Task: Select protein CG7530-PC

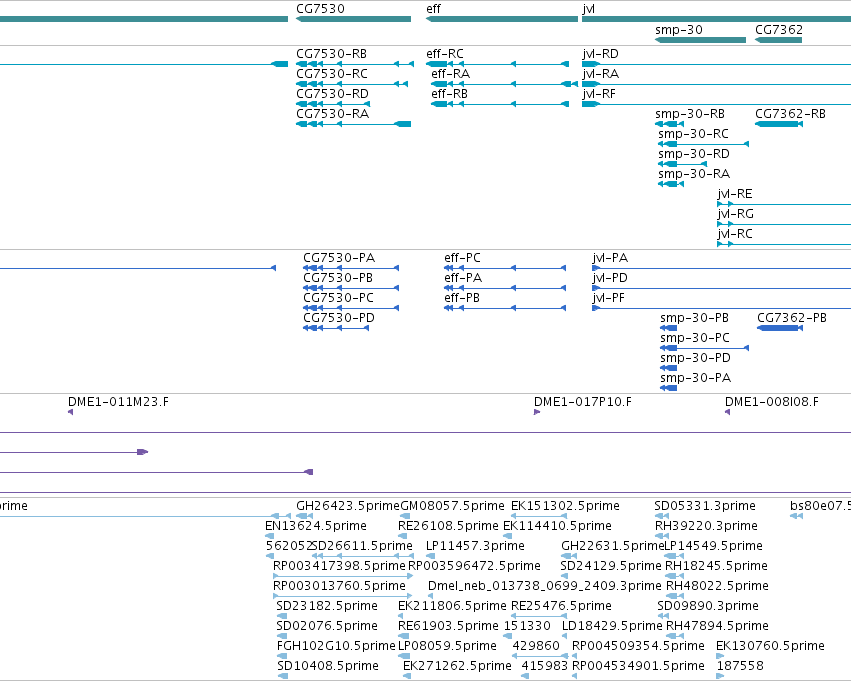Action: (351, 308)
